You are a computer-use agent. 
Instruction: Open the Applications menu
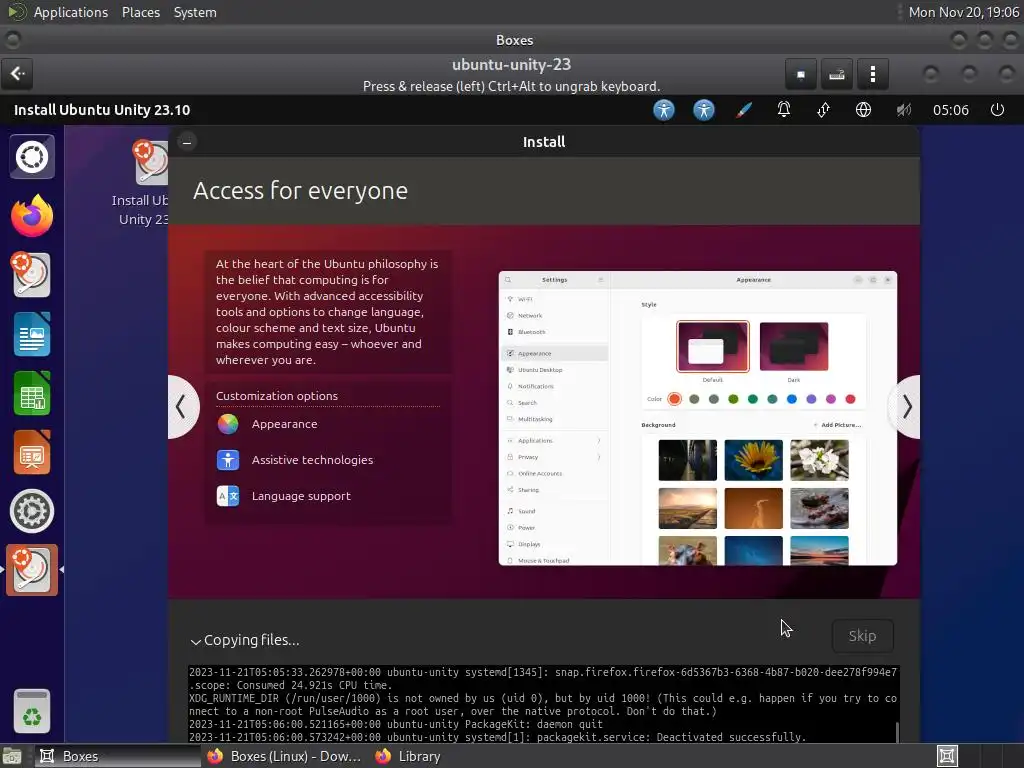pyautogui.click(x=71, y=12)
